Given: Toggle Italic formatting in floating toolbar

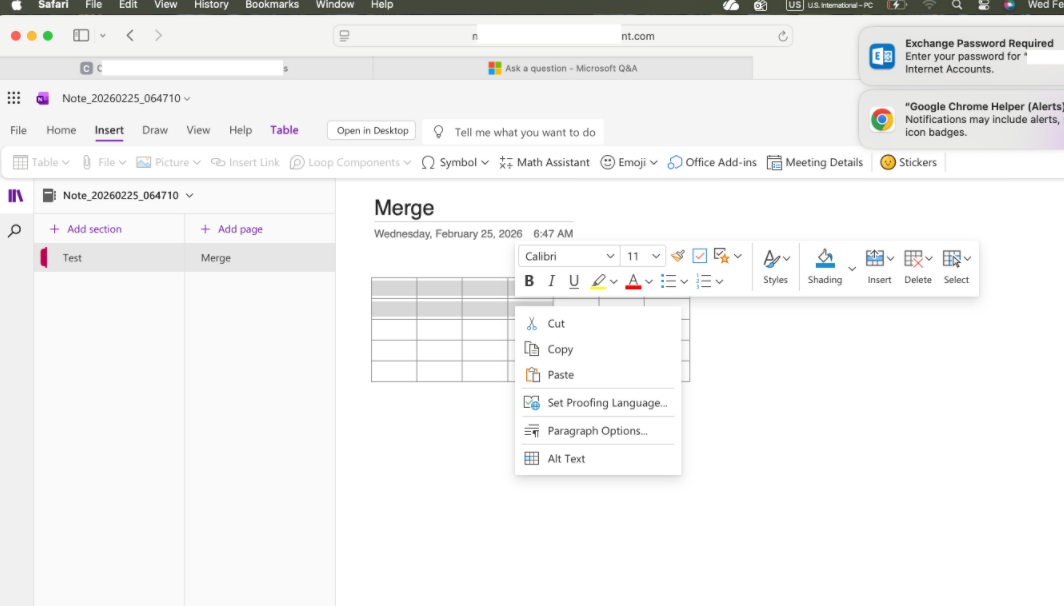Looking at the screenshot, I should pos(552,281).
